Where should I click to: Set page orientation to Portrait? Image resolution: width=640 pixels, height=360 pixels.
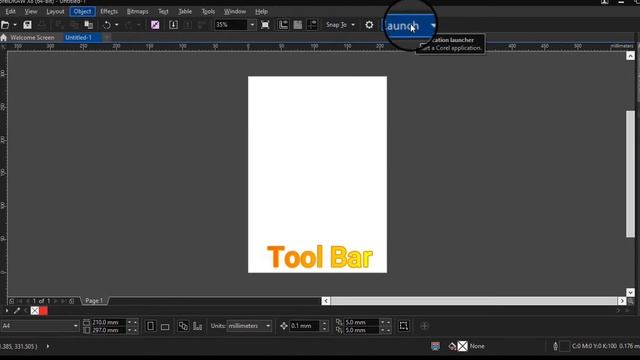(x=151, y=326)
